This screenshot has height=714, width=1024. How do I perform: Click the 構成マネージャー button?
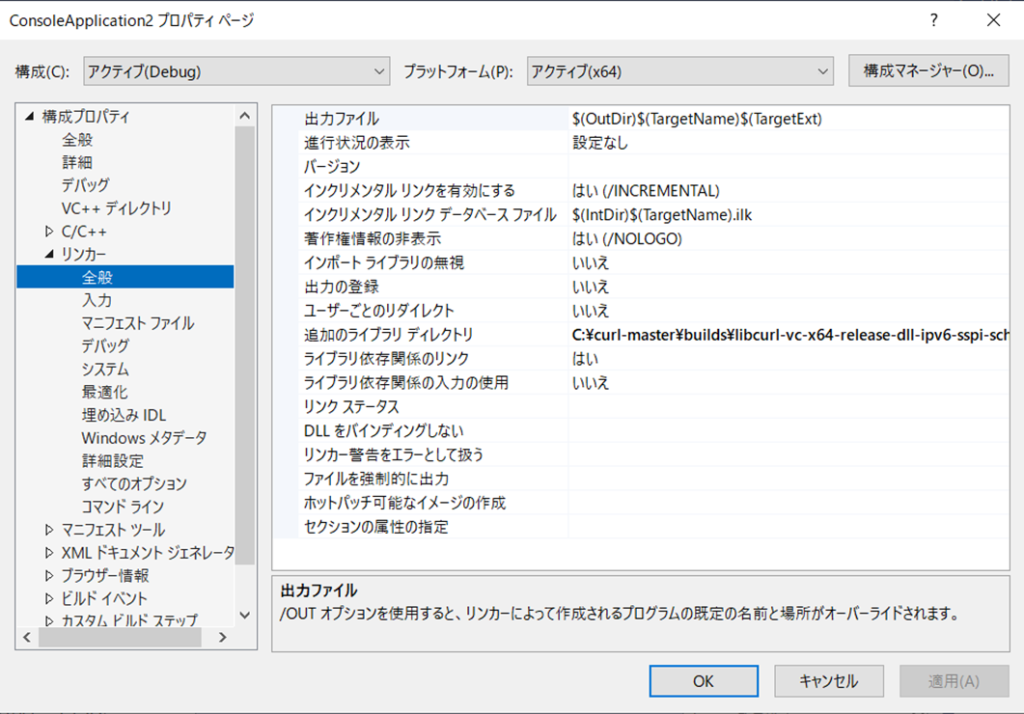coord(928,71)
